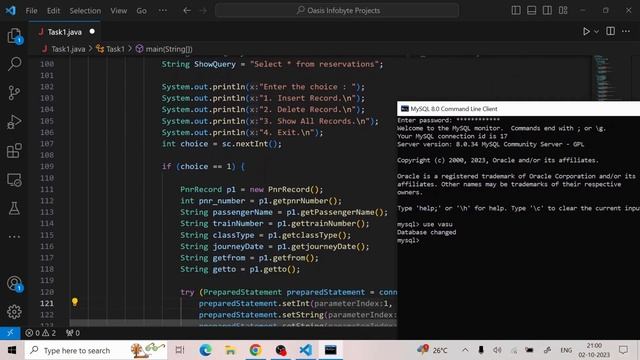Open the Windows Start menu

tap(12, 350)
